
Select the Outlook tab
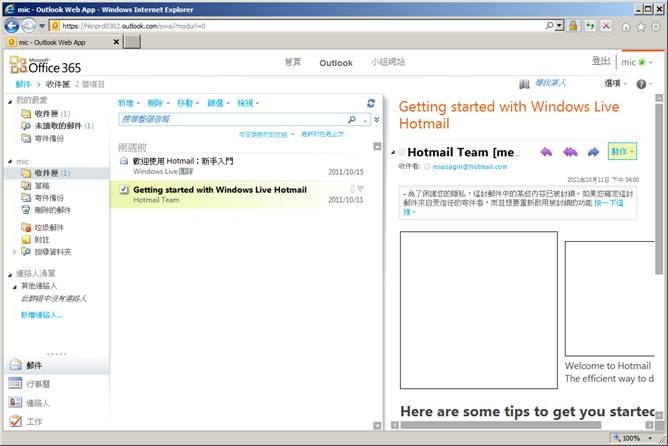pyautogui.click(x=336, y=63)
